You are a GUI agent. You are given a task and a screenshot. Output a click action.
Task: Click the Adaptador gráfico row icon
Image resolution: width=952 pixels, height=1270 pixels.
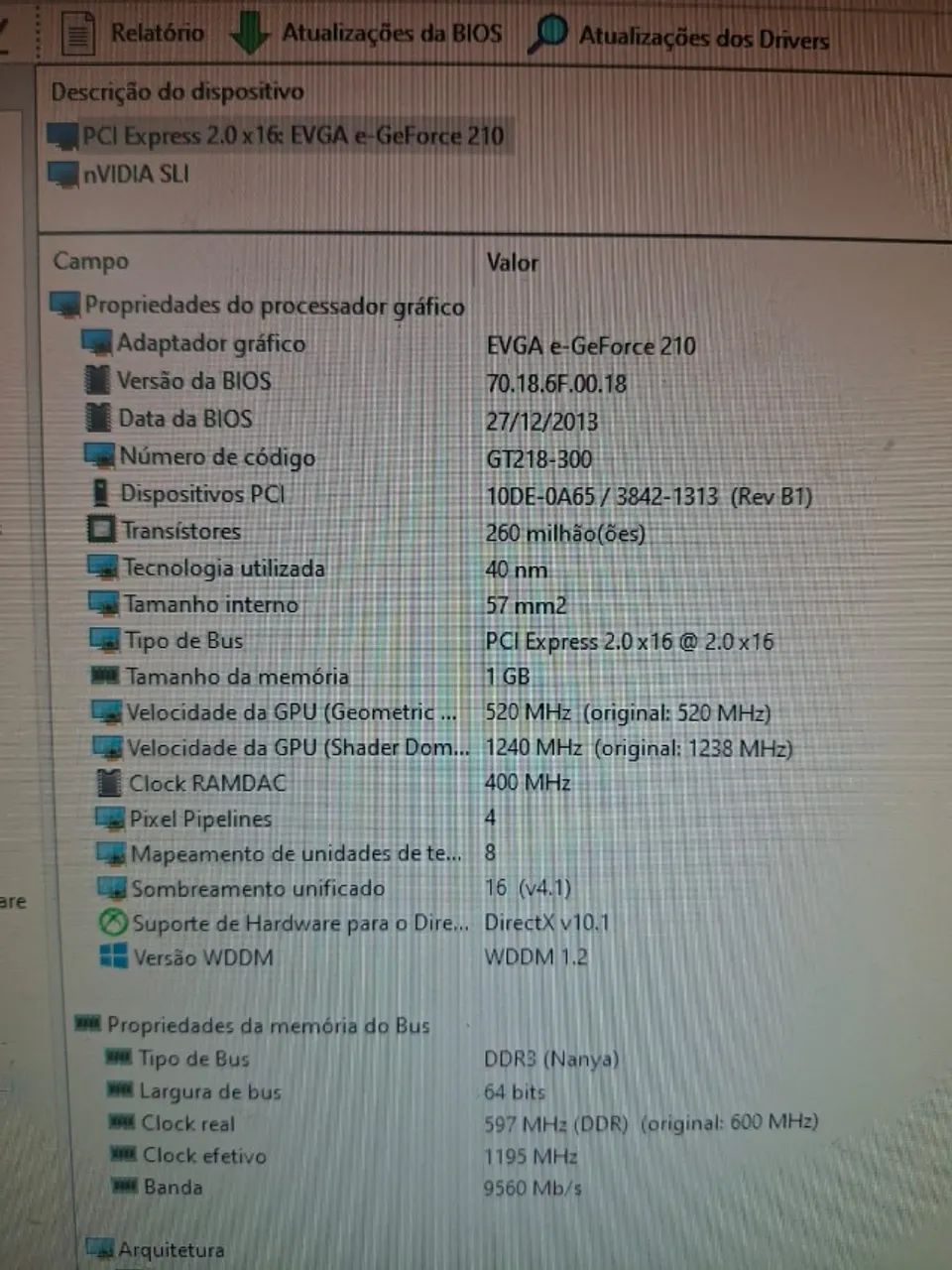pos(96,343)
